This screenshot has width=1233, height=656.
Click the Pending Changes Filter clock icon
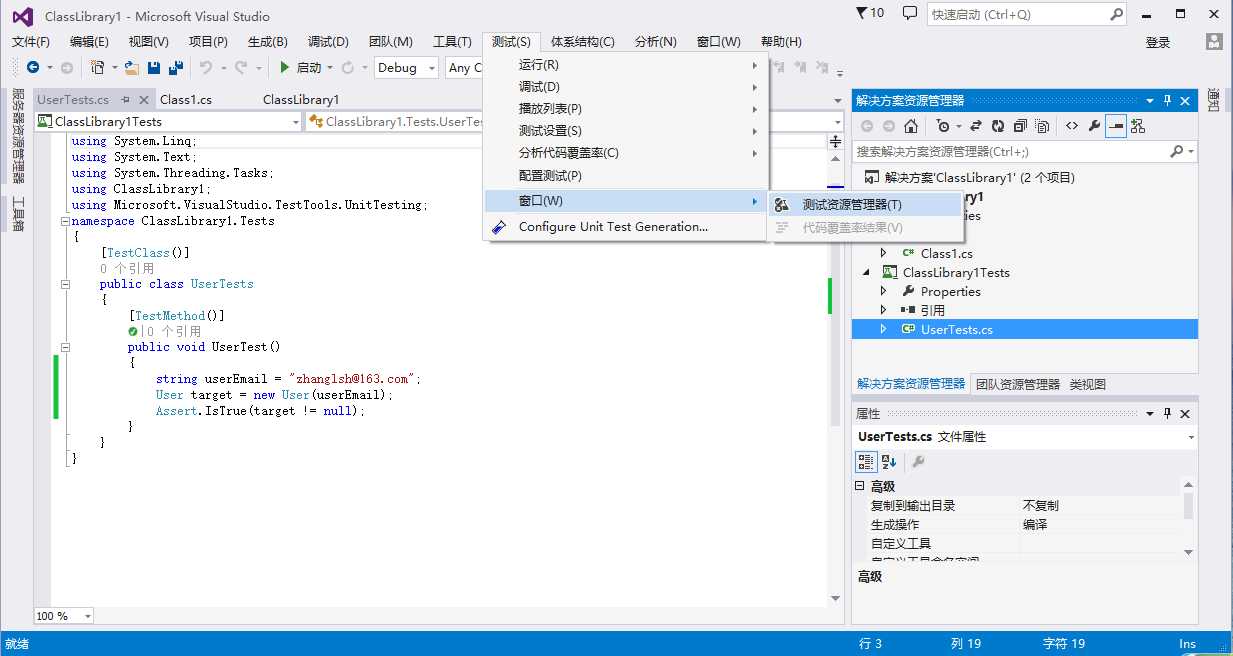tap(943, 126)
